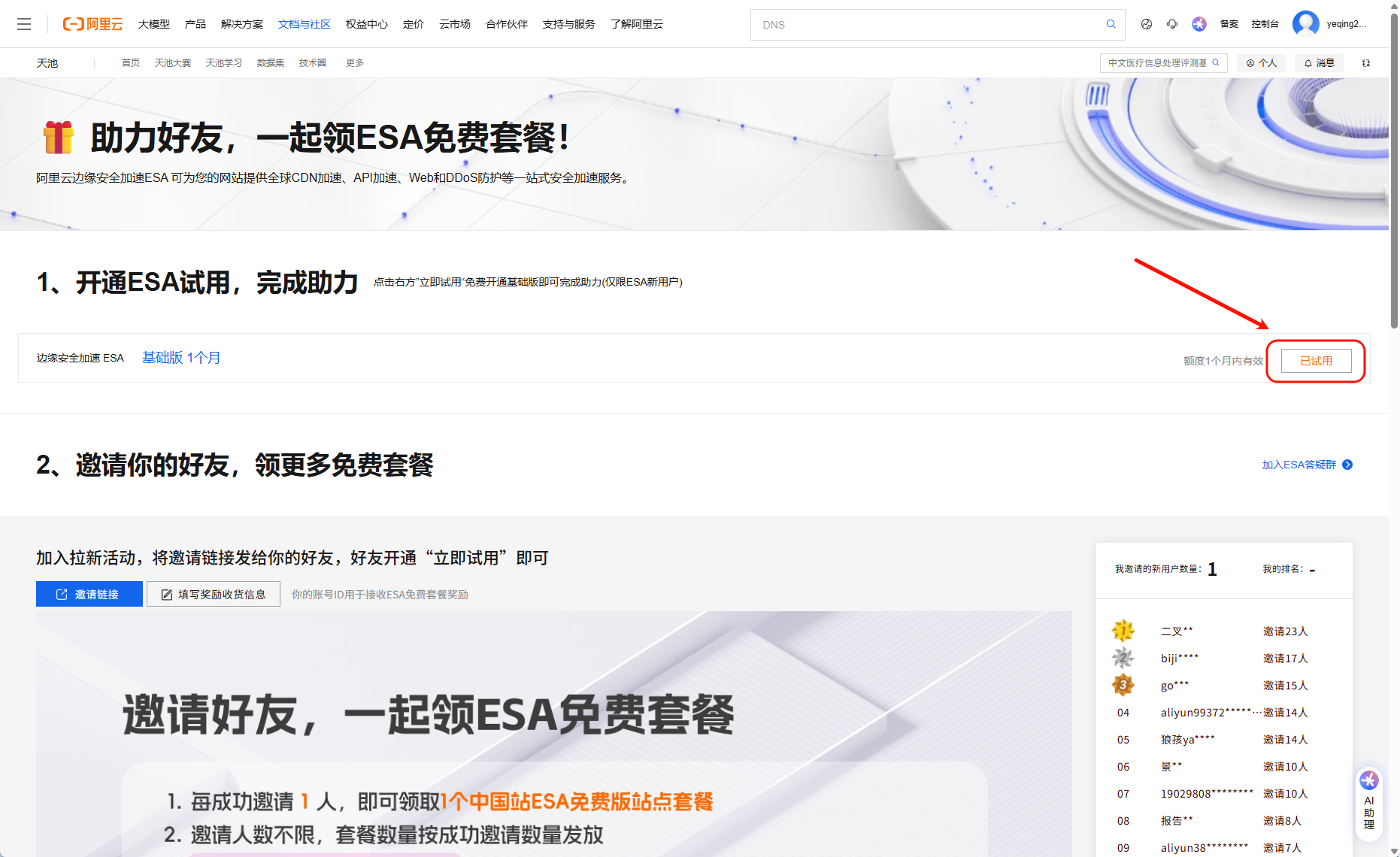Click 我邀请的新用户数量 count
The height and width of the screenshot is (857, 1400).
coord(1212,569)
